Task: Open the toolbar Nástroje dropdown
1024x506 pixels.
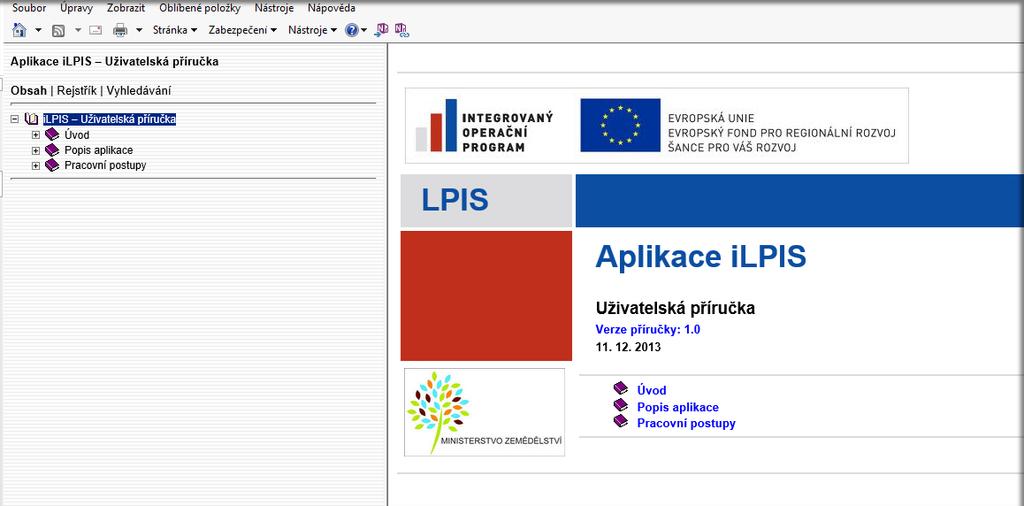Action: [313, 30]
